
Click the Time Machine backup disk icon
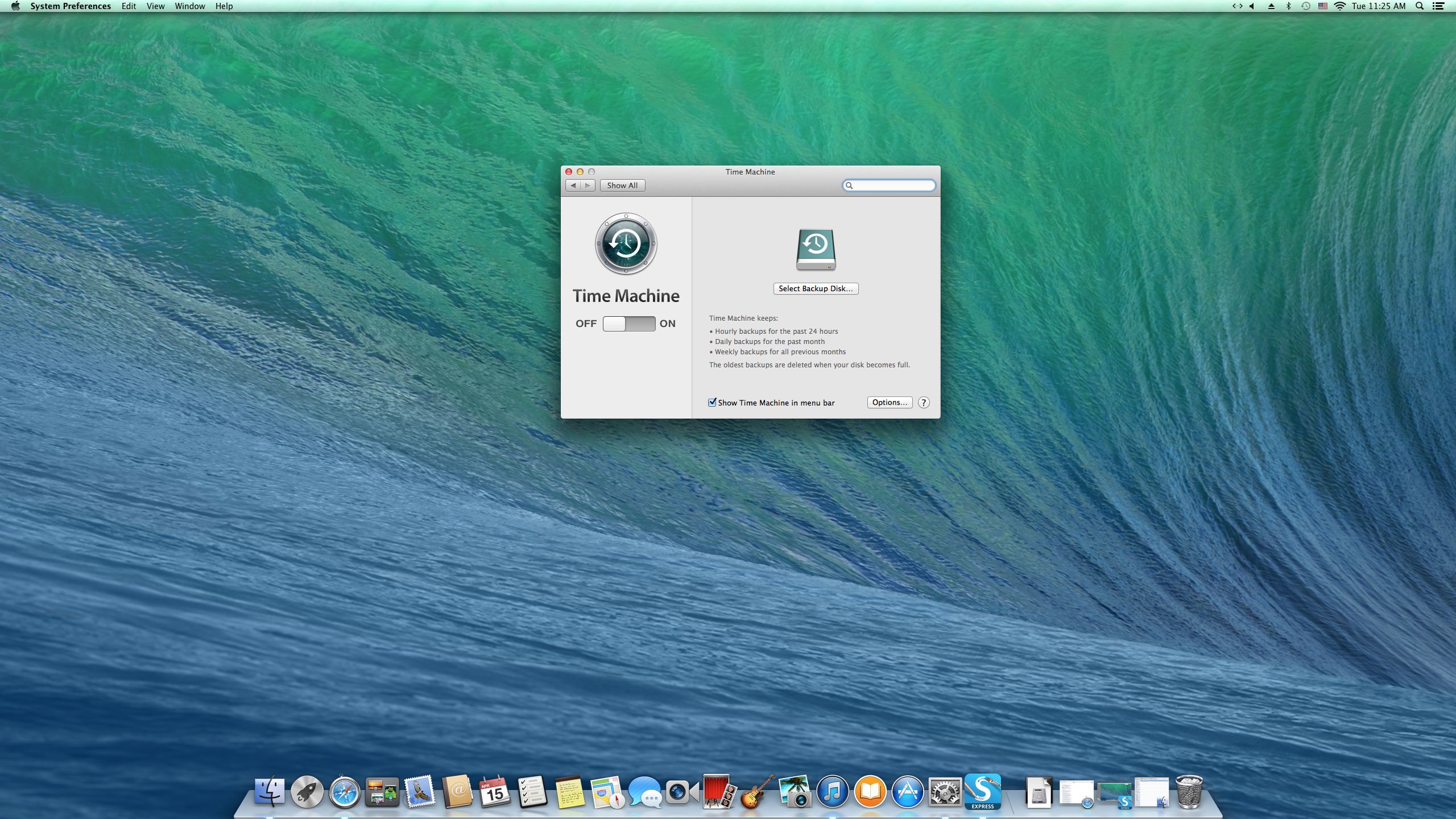[x=816, y=250]
